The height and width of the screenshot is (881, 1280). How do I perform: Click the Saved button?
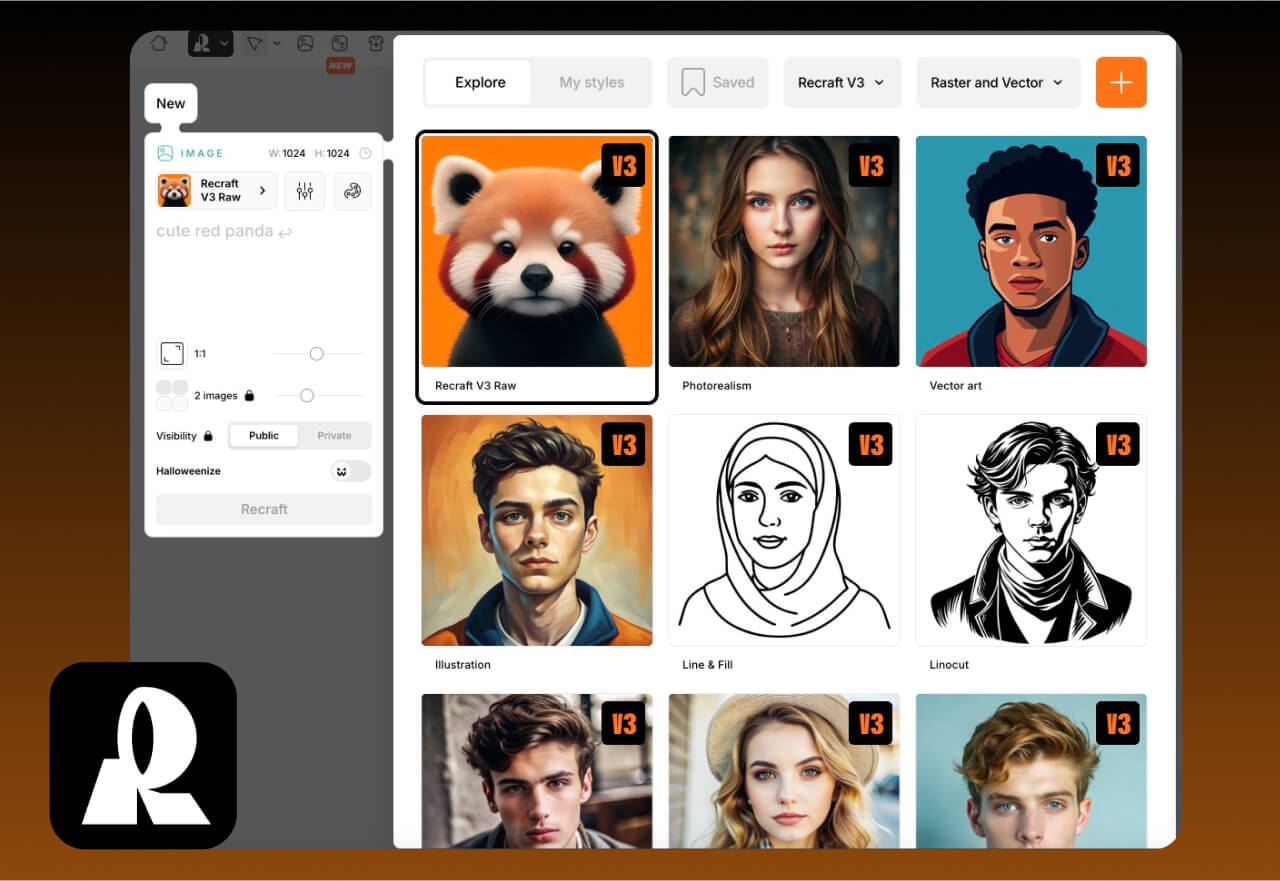point(717,82)
